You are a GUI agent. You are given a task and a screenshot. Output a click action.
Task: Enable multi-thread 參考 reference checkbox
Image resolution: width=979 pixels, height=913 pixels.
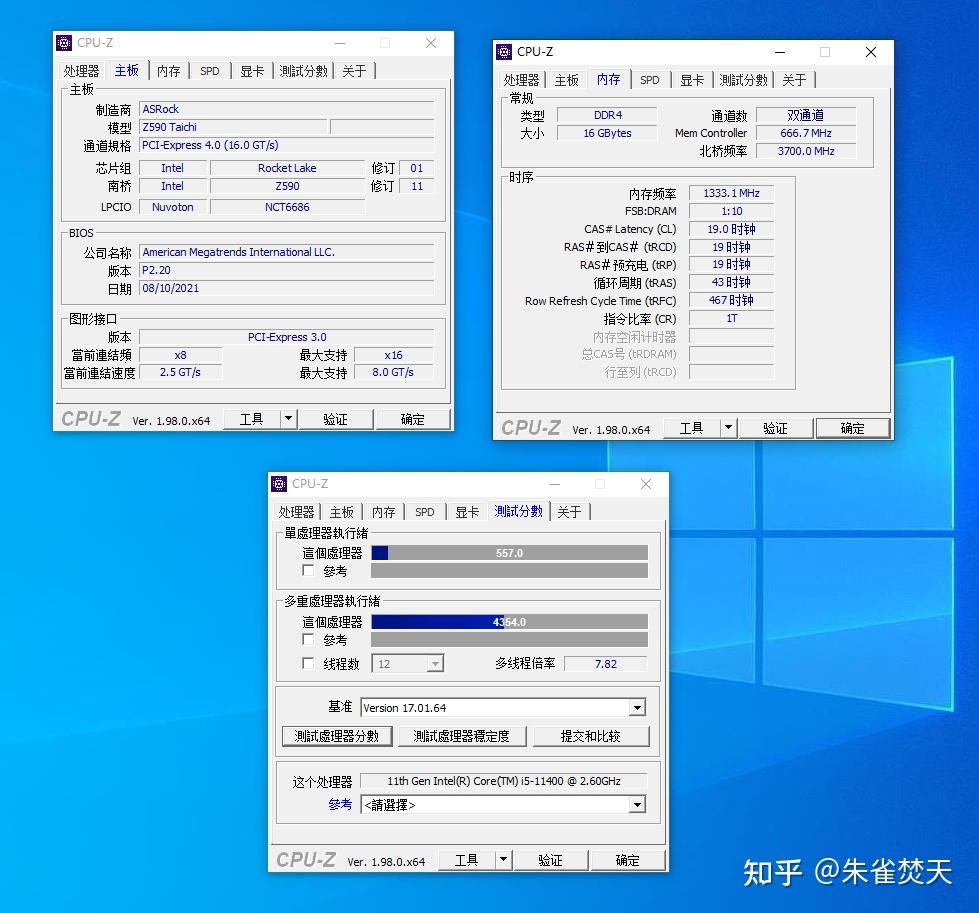308,639
